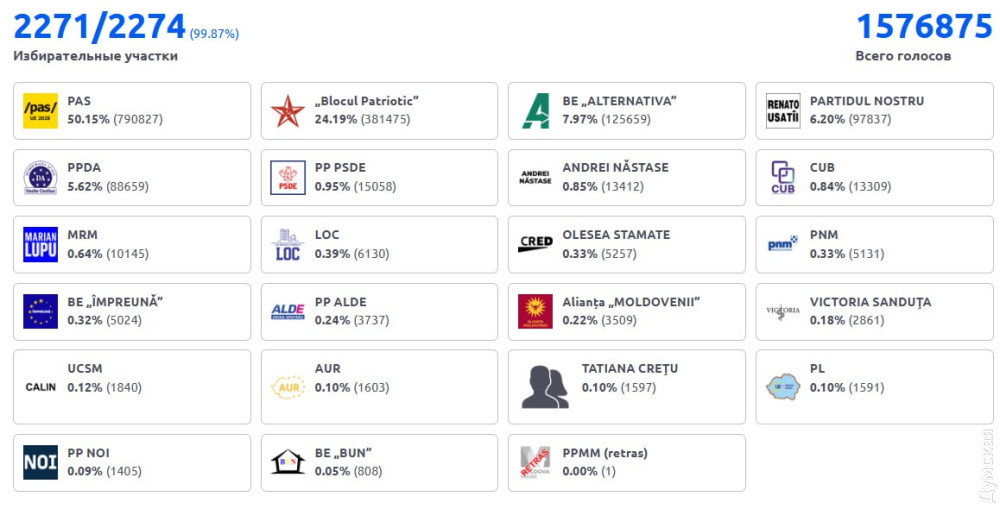Click the red star Blocul Patriotic logo
This screenshot has width=1000, height=509.
click(288, 111)
